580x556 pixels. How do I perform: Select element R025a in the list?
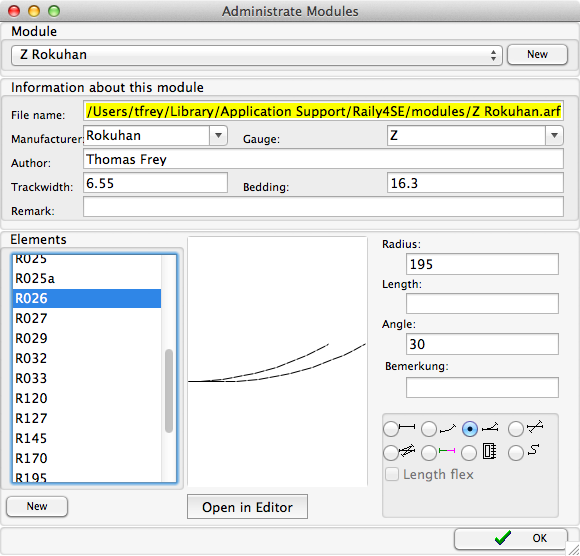click(87, 279)
